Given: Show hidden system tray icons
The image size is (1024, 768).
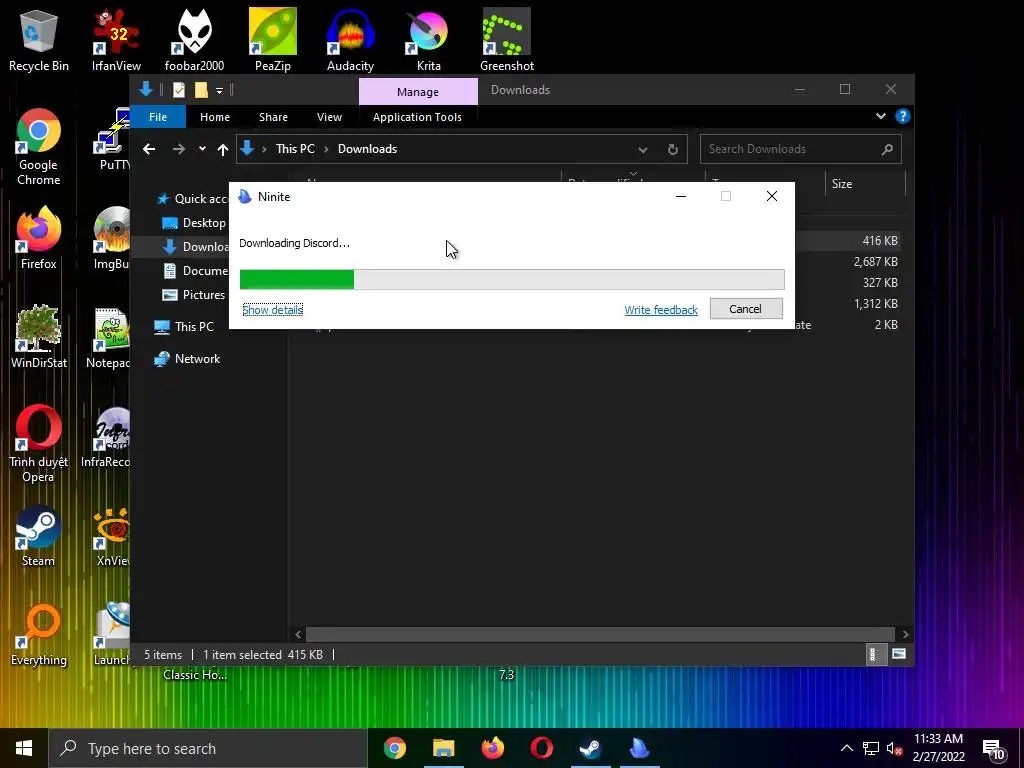Looking at the screenshot, I should (x=846, y=749).
